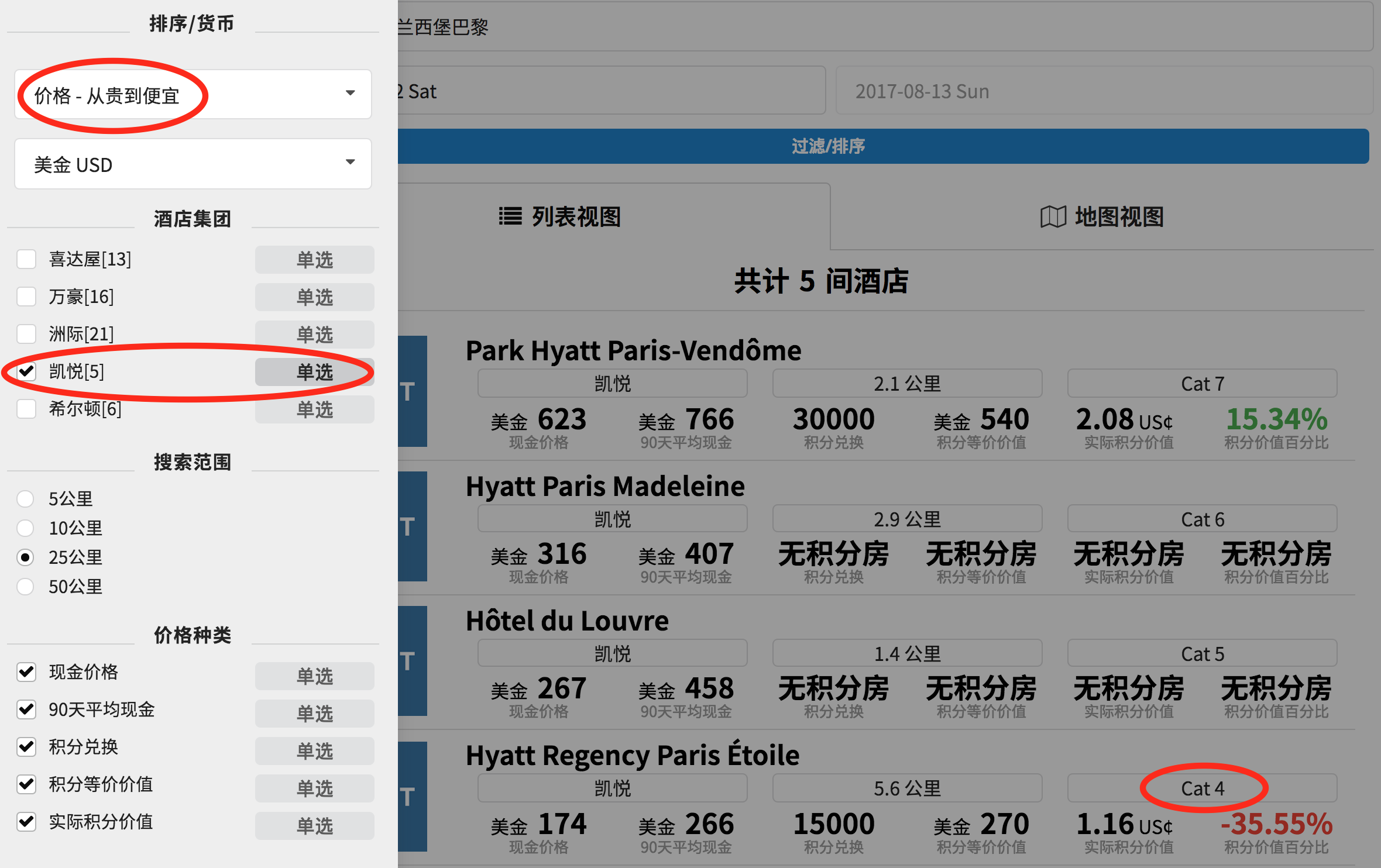Viewport: 1381px width, 868px height.
Task: Click the Cat 4 category badge
Action: click(x=1203, y=788)
